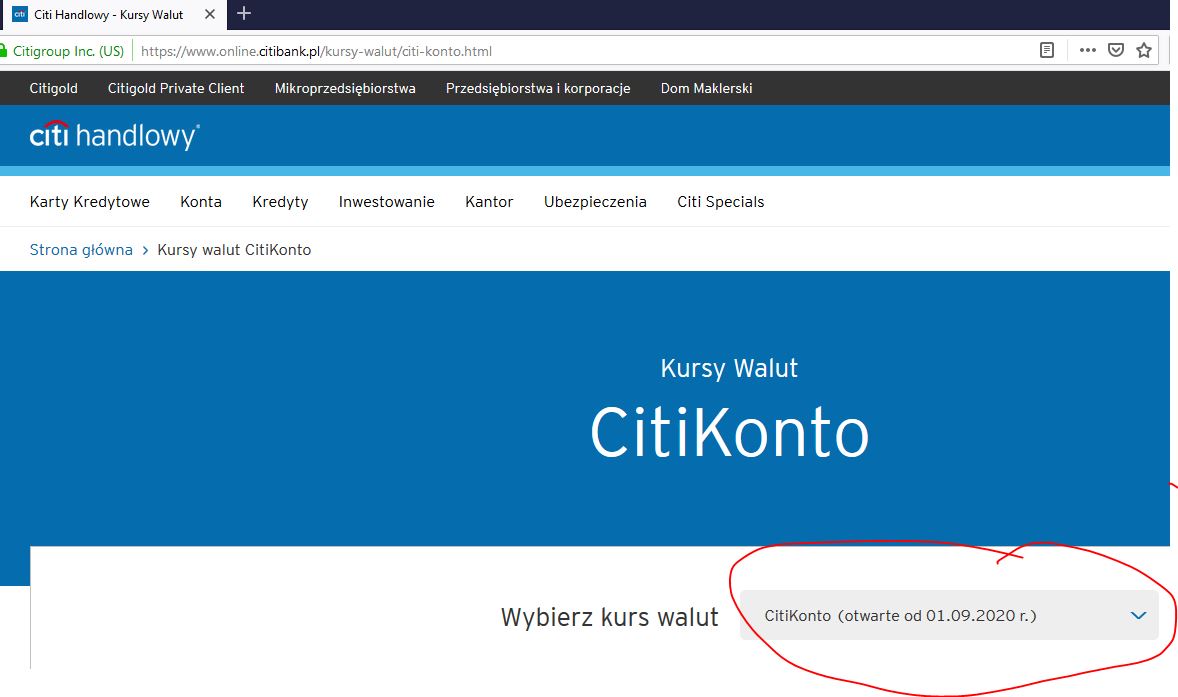Open the CitiKonto exchange rate dropdown

click(x=949, y=615)
